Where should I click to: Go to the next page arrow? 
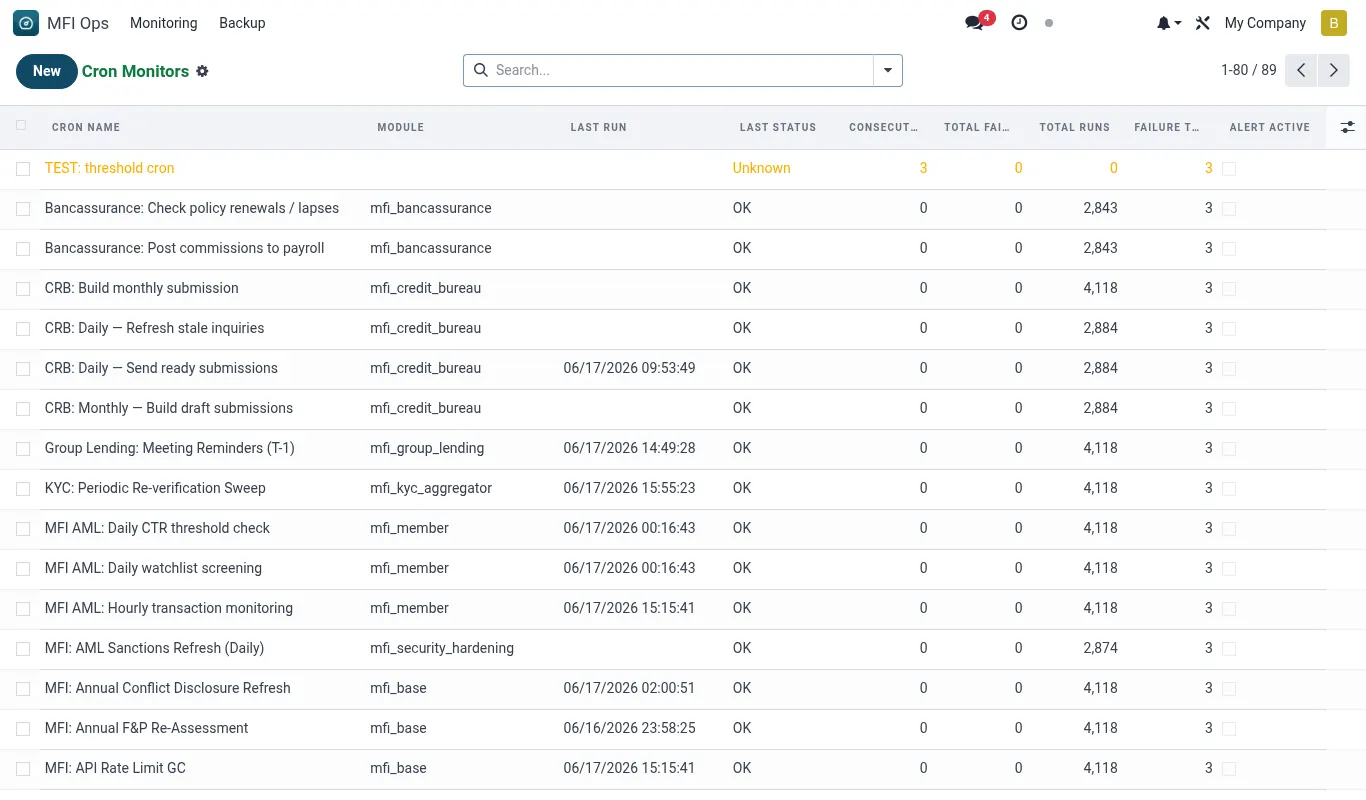click(1334, 70)
